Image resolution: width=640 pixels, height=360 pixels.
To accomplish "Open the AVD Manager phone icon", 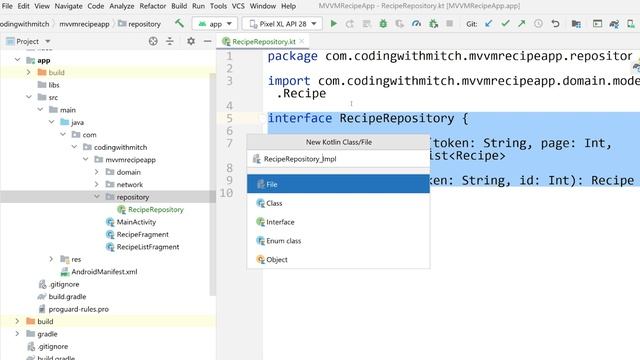I will 631,24.
